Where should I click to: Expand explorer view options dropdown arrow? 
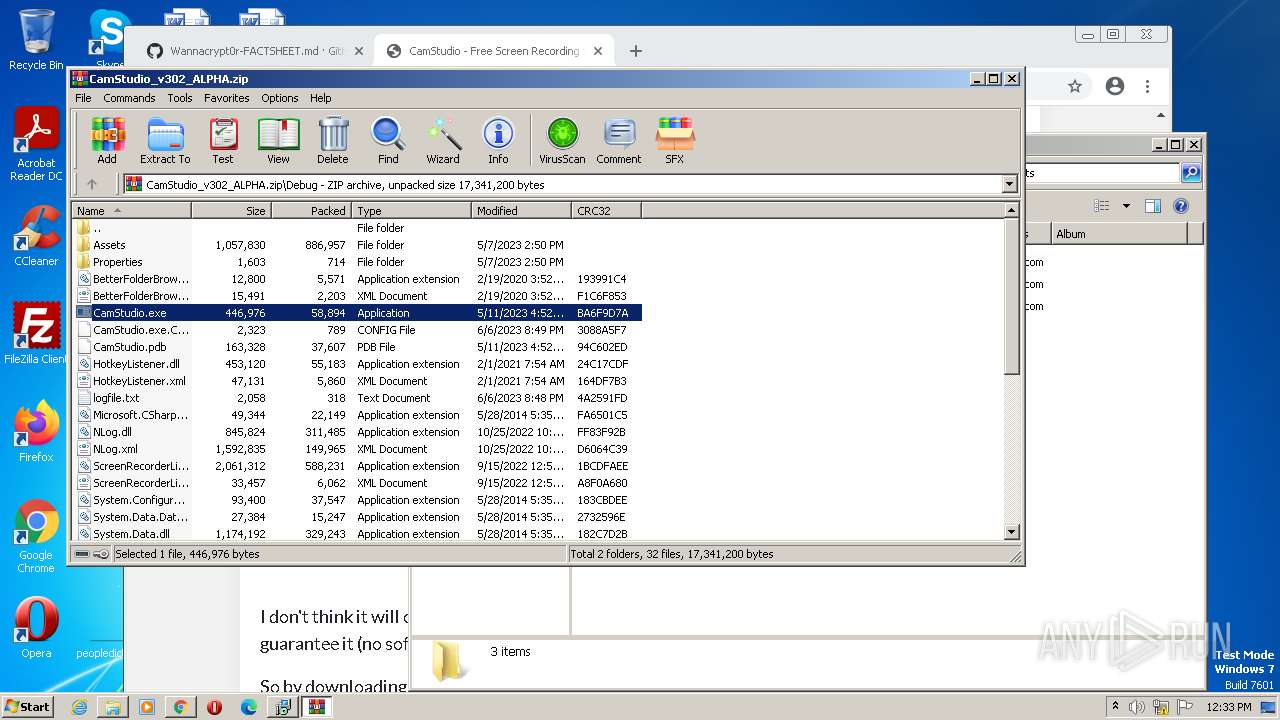[1126, 206]
